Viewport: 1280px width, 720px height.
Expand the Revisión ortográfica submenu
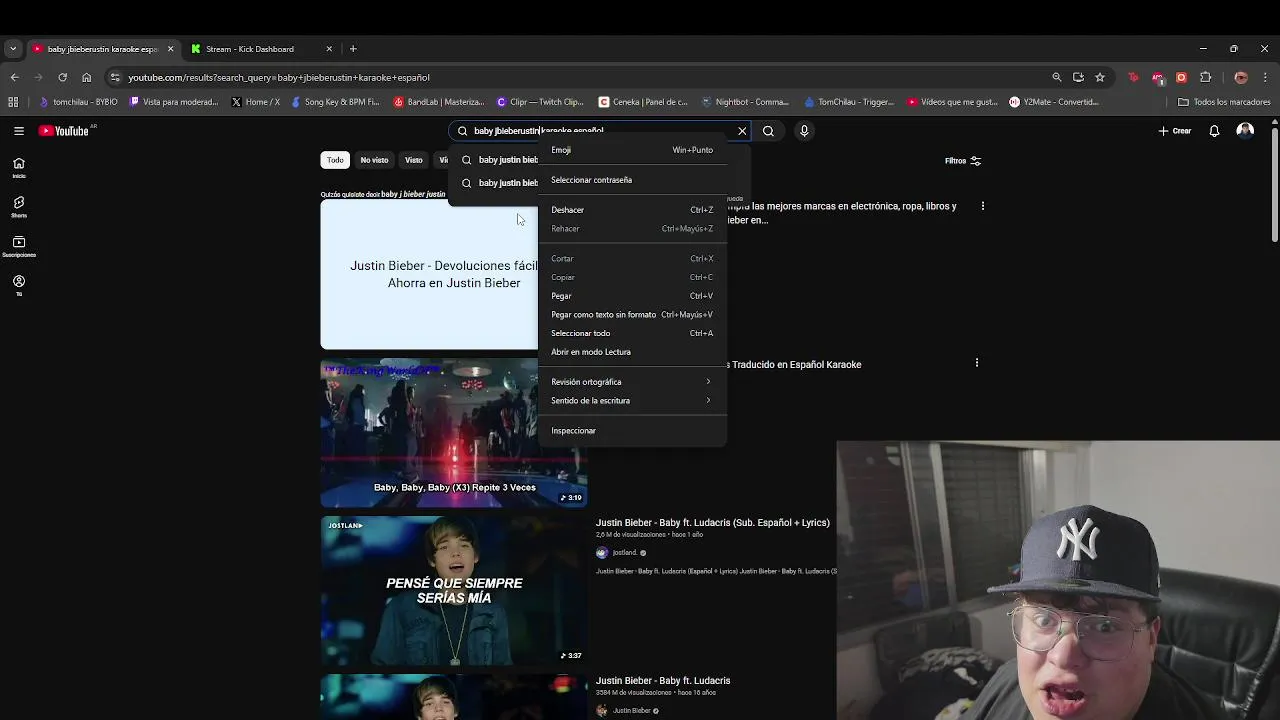pos(632,382)
